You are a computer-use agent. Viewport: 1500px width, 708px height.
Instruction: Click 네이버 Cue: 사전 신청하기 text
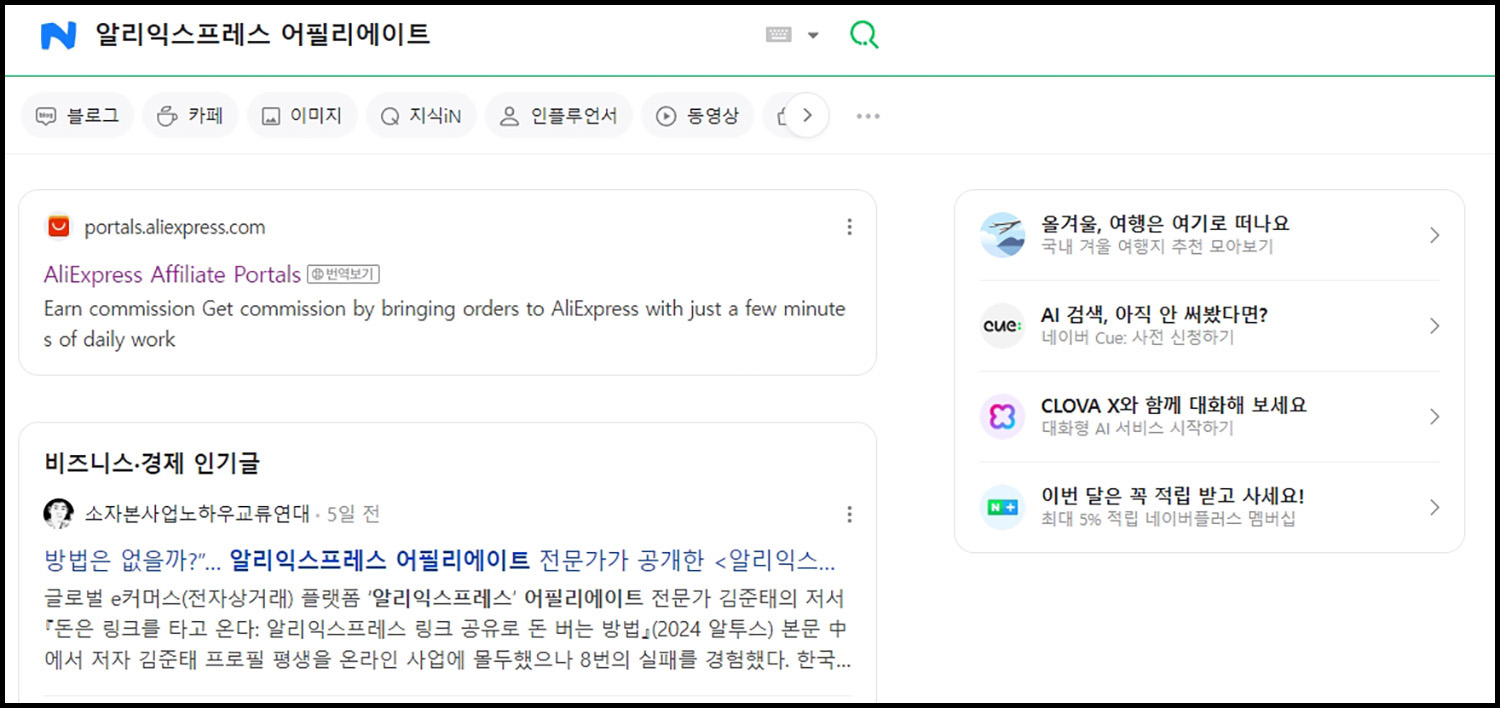tap(1137, 338)
